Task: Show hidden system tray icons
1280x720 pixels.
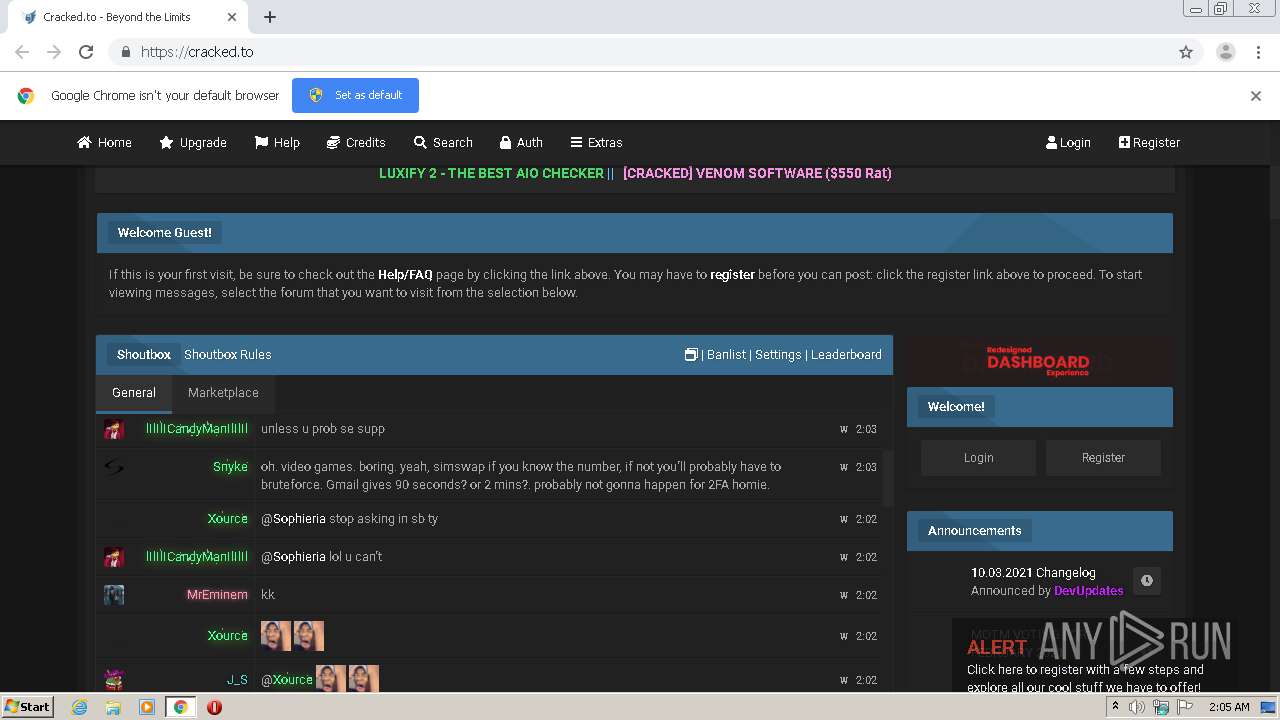Action: coord(1115,707)
